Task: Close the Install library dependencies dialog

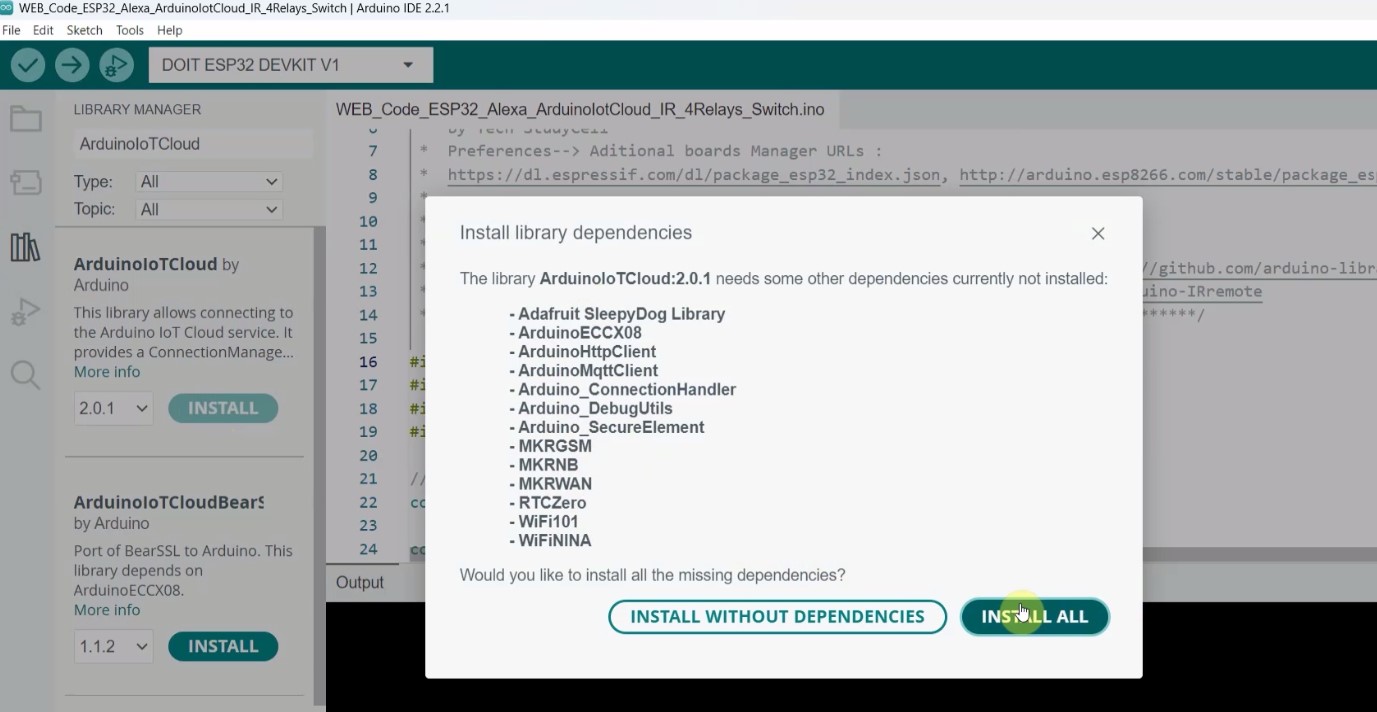Action: point(1097,233)
